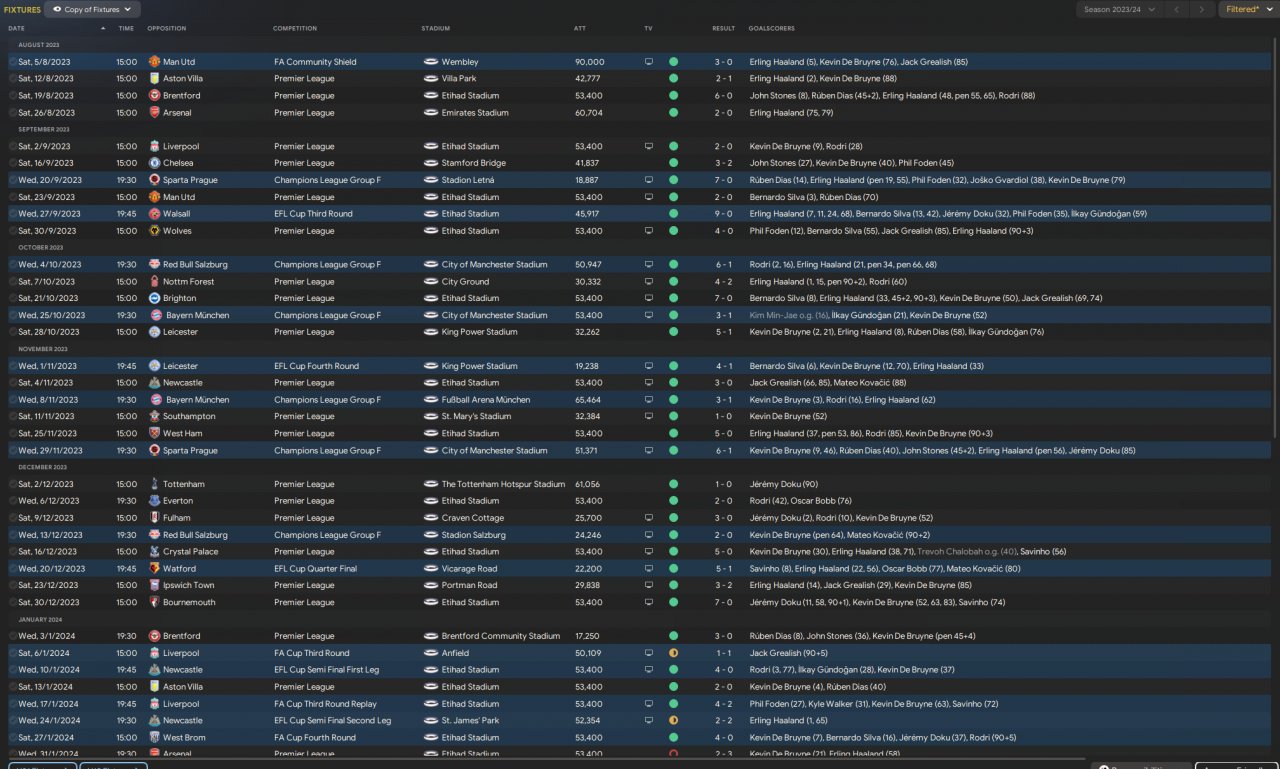Image resolution: width=1280 pixels, height=769 pixels.
Task: Sort by the Competition column header
Action: 295,28
